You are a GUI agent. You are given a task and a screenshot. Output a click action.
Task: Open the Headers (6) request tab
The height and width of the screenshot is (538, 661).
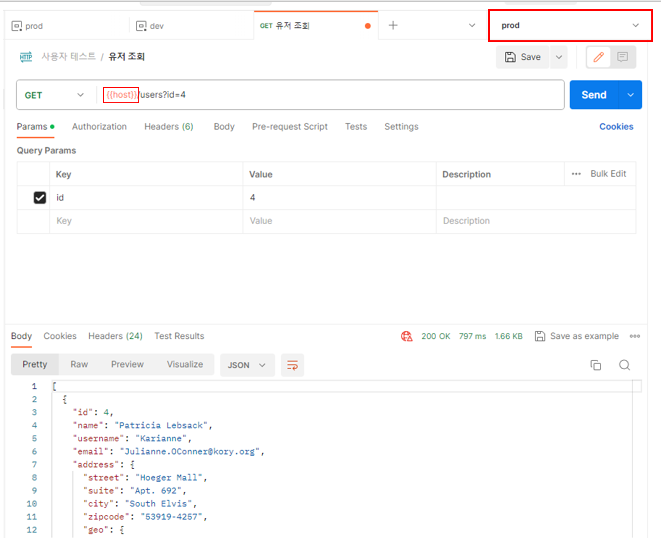point(169,127)
